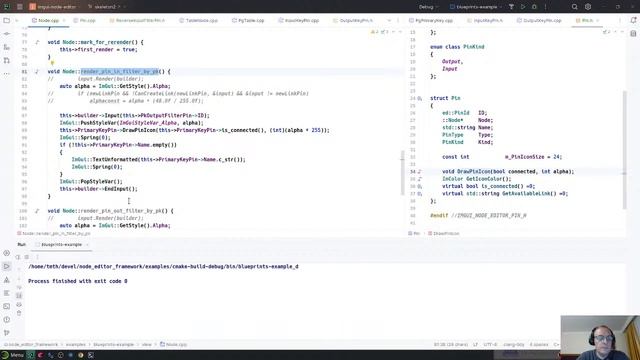The height and width of the screenshot is (360, 640).
Task: Show hidden tabs chevron in left editor
Action: click(x=389, y=20)
